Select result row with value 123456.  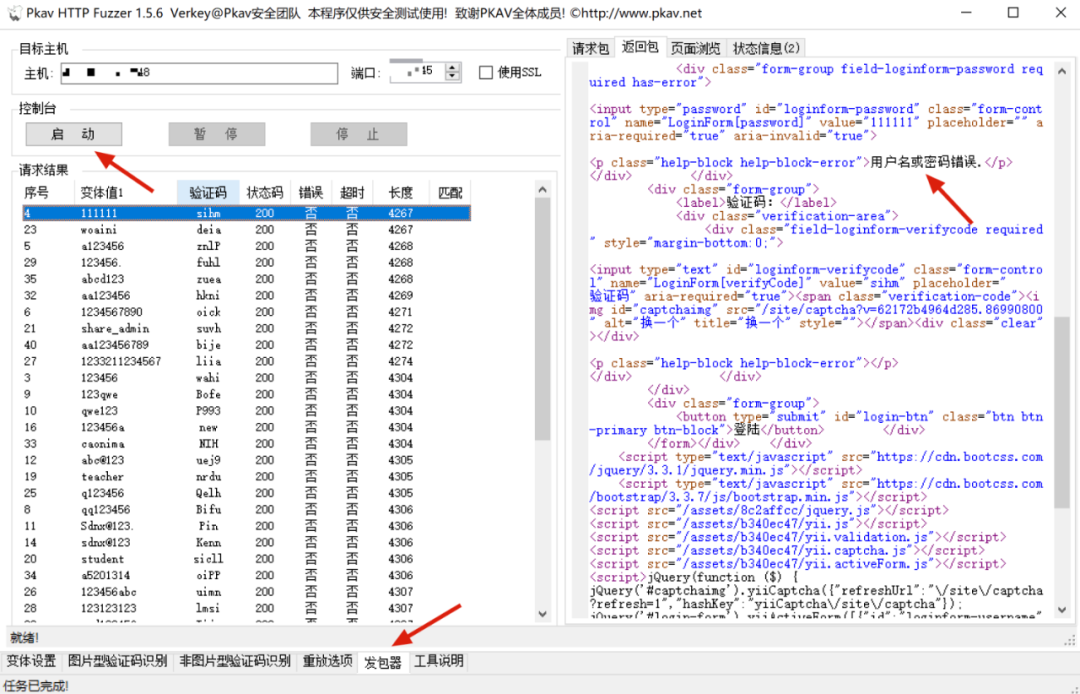click(247, 378)
